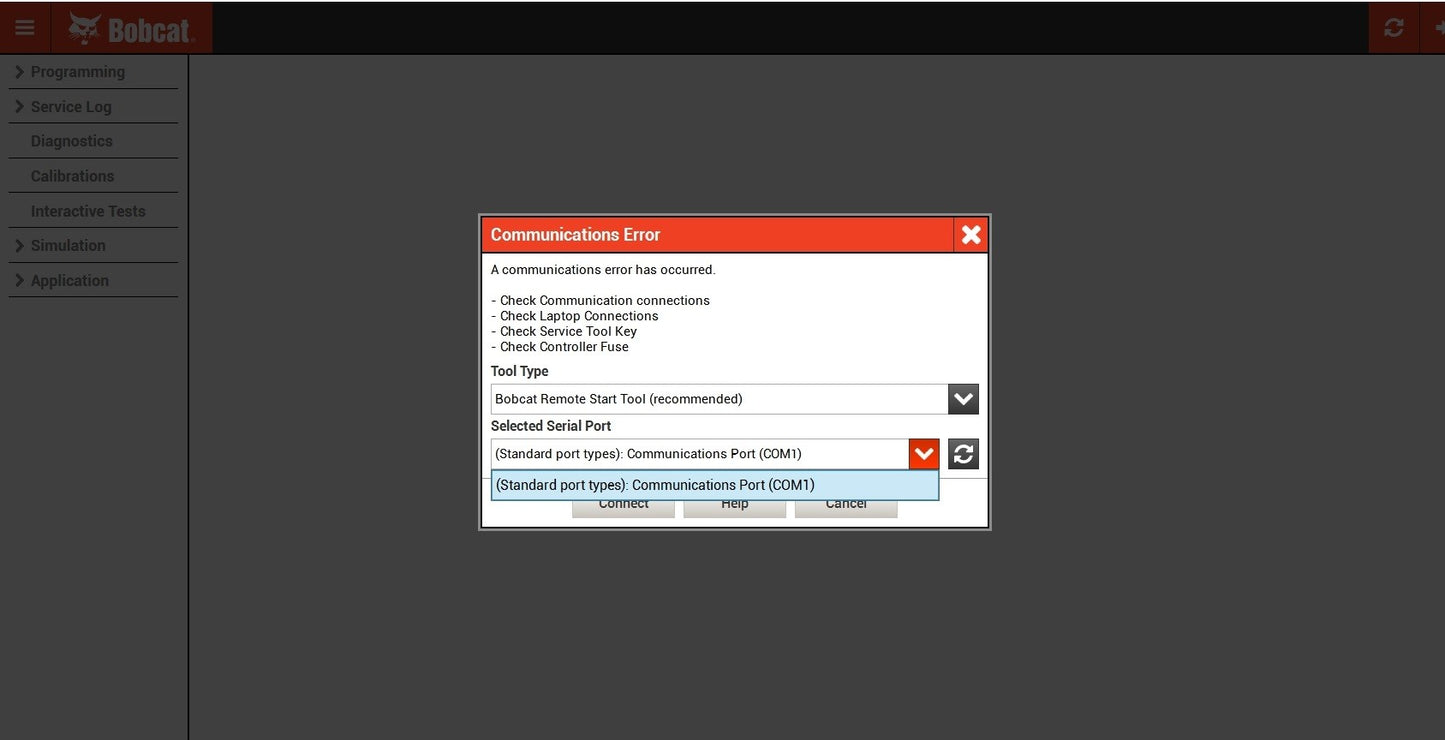This screenshot has width=1445, height=740.
Task: Open Simulation in the sidebar
Action: coord(68,245)
